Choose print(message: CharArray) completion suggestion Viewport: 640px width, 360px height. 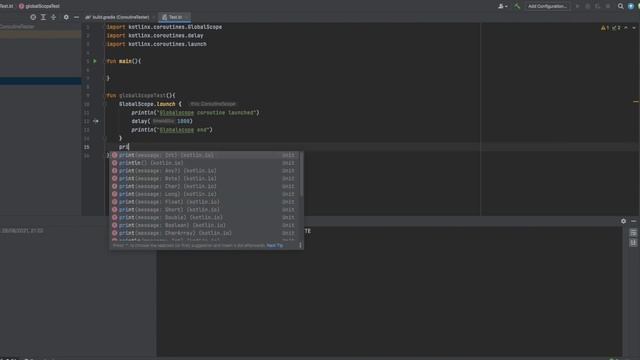204,233
